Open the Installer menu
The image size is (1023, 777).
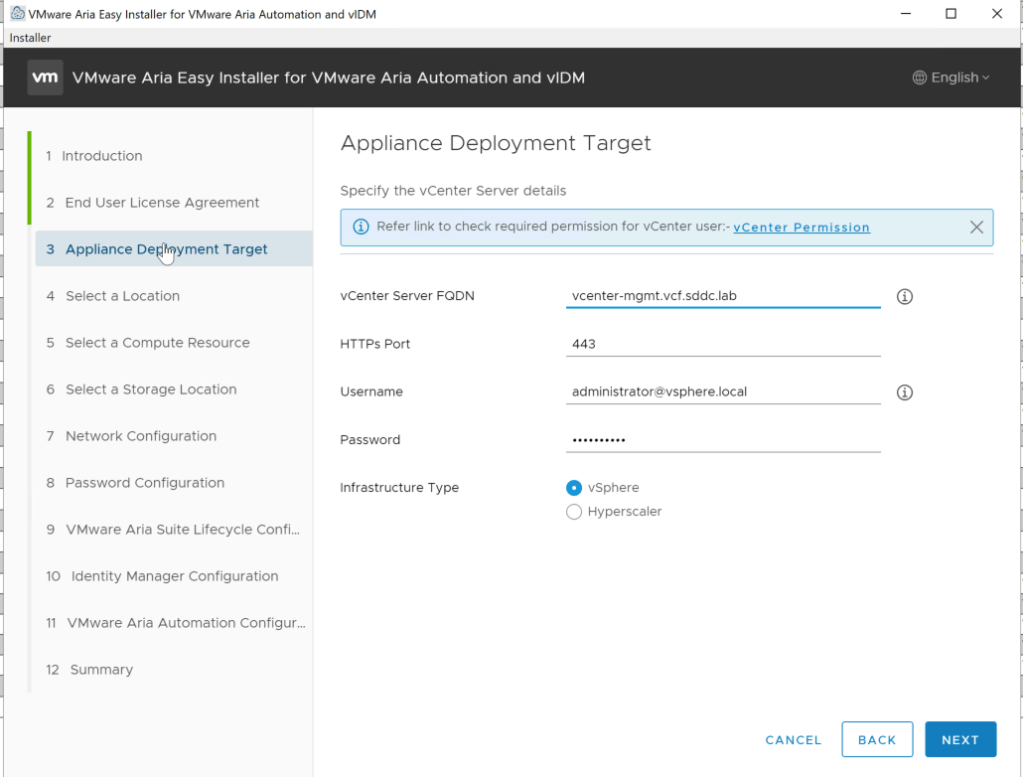[30, 38]
